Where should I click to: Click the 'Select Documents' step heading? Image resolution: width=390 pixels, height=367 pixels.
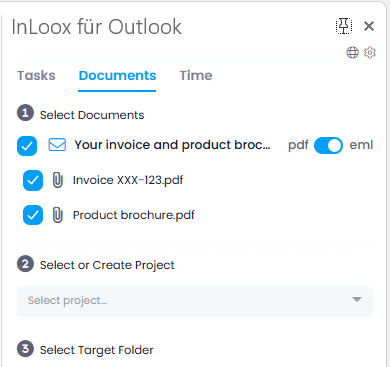[x=92, y=115]
